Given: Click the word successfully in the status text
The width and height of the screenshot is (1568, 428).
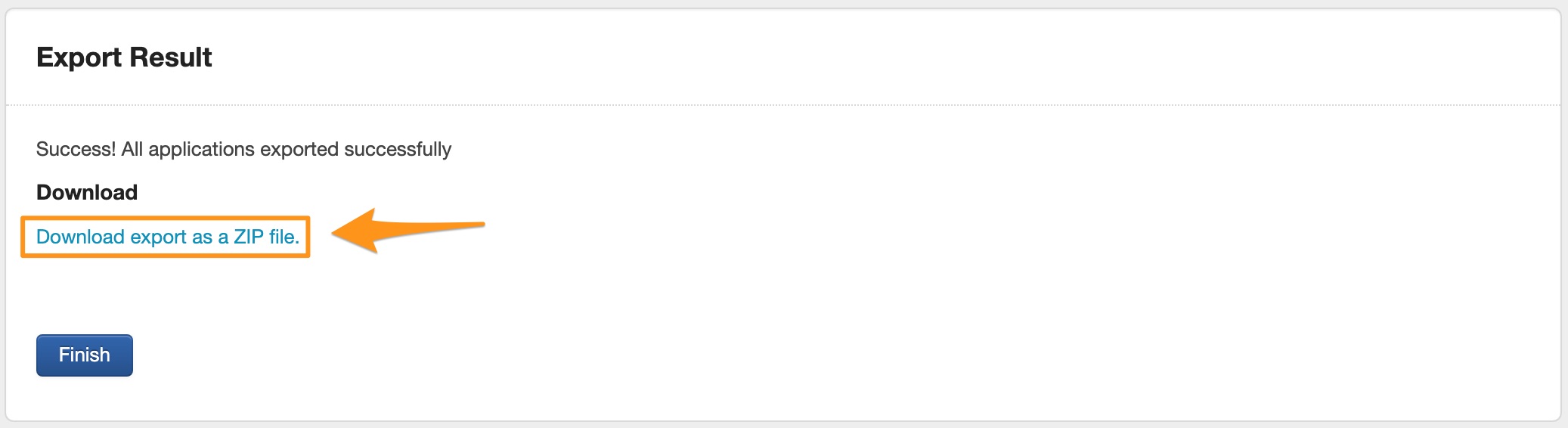Looking at the screenshot, I should click(x=398, y=149).
